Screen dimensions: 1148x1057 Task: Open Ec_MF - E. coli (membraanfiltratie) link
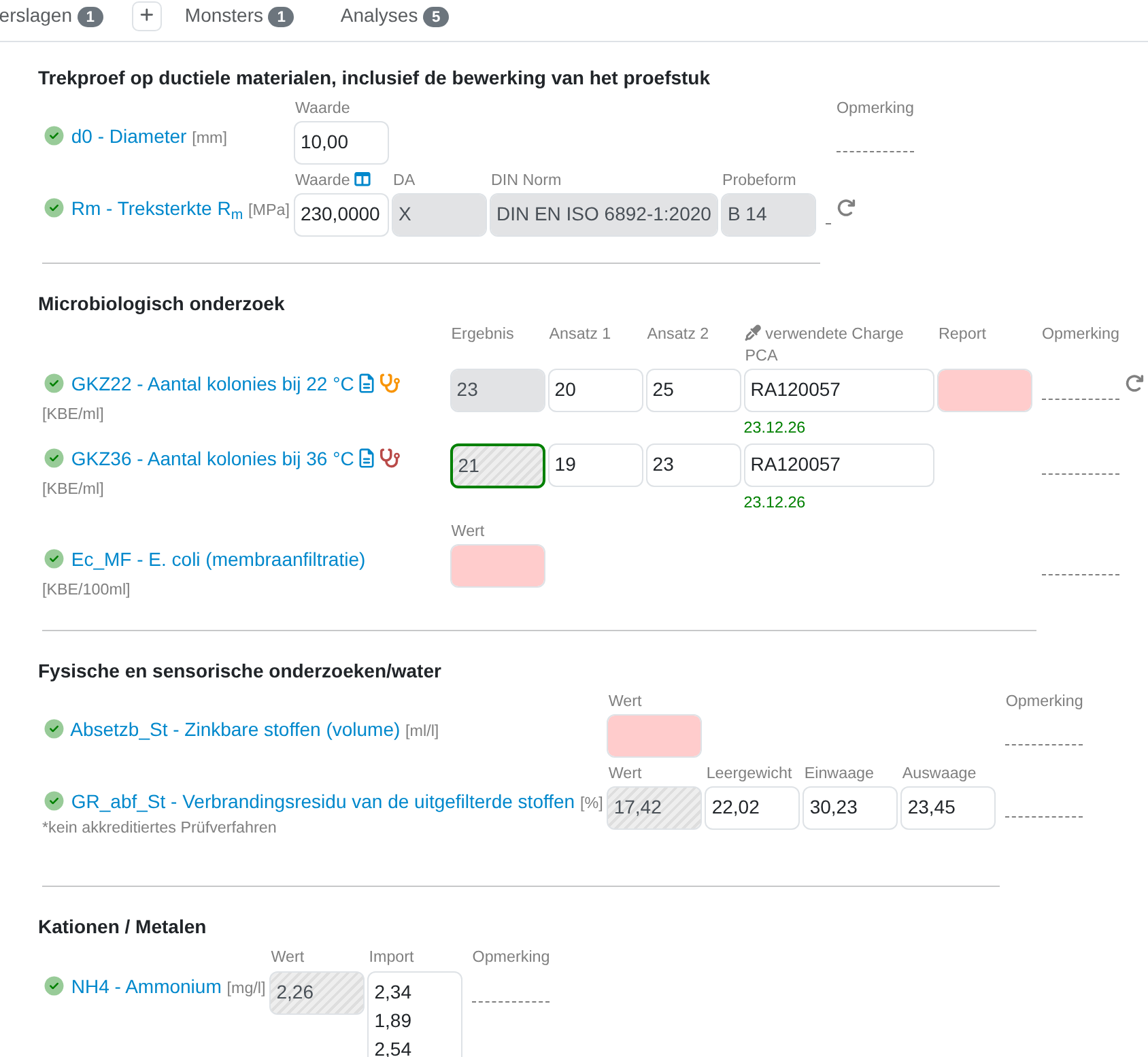[218, 560]
